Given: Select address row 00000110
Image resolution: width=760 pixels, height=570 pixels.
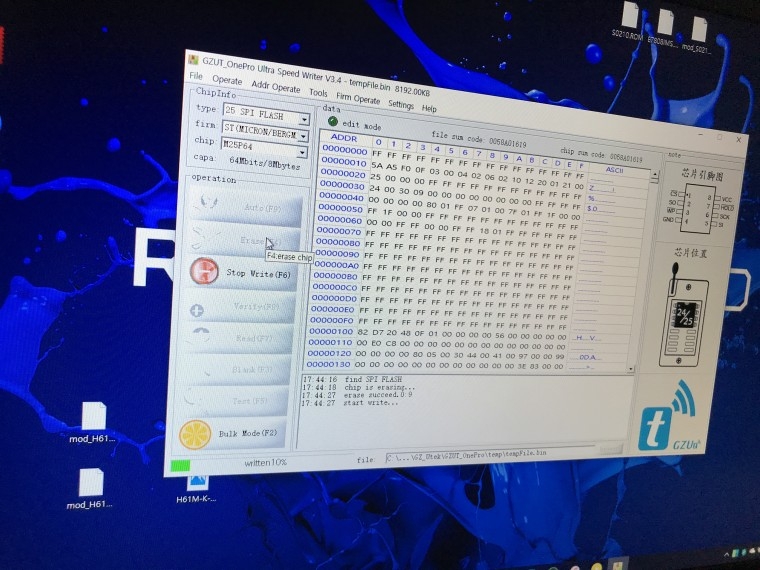Looking at the screenshot, I should (330, 342).
